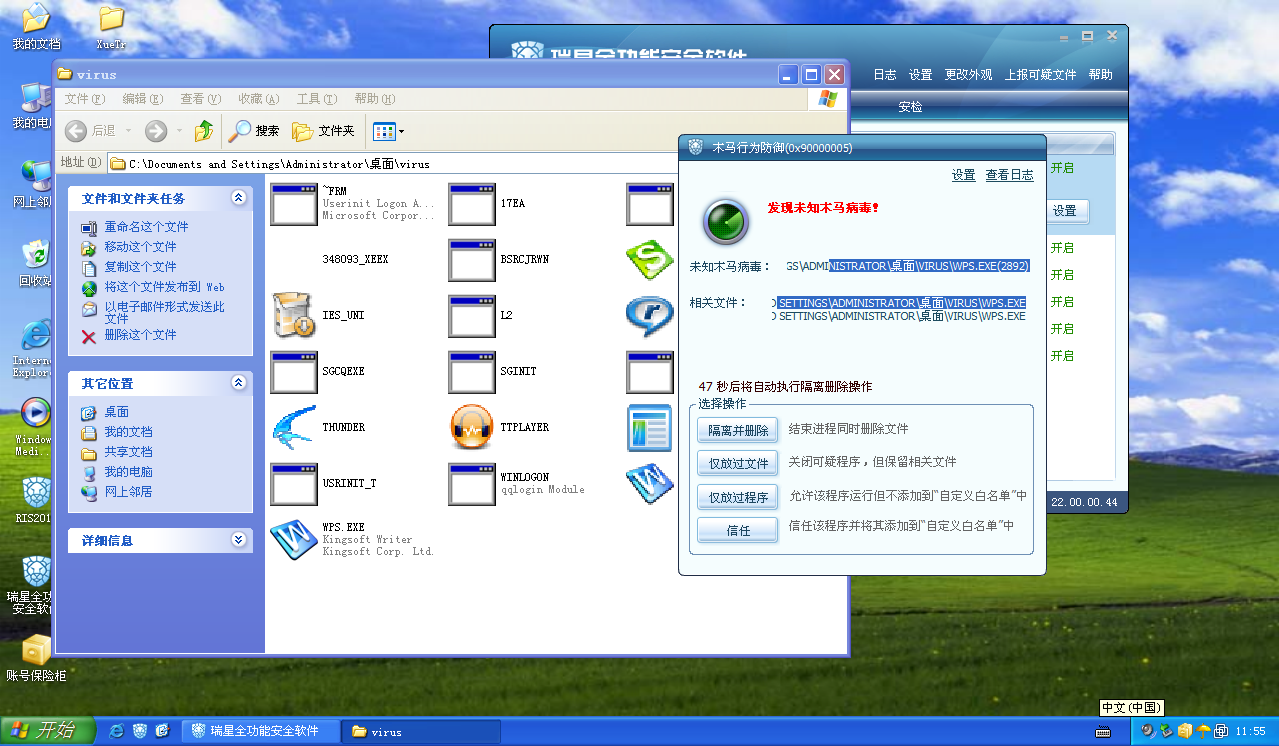Click the 仅放过文件 button

(738, 464)
